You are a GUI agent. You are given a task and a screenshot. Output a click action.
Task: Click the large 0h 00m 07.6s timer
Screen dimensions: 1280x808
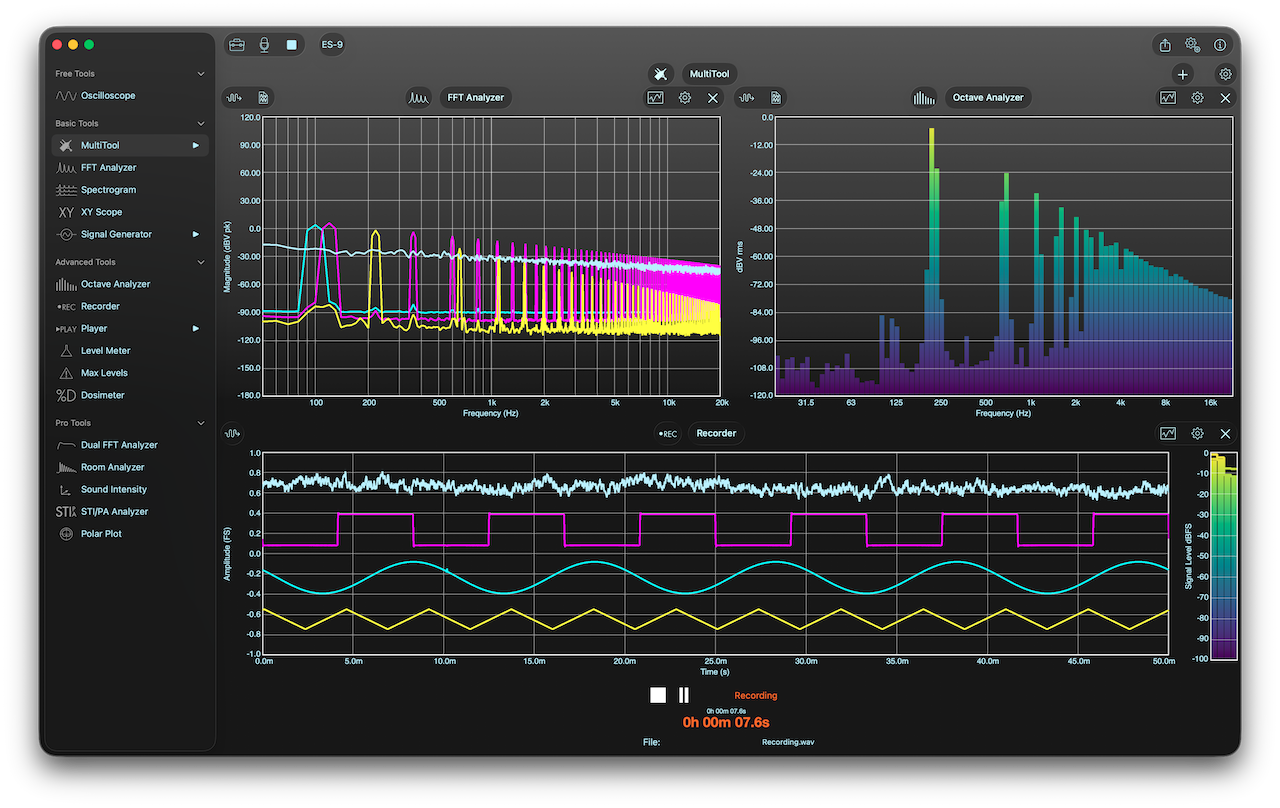point(726,722)
